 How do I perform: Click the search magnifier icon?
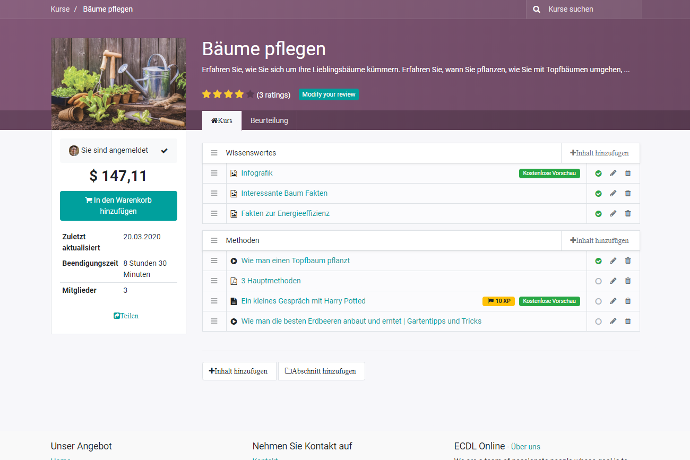point(536,9)
